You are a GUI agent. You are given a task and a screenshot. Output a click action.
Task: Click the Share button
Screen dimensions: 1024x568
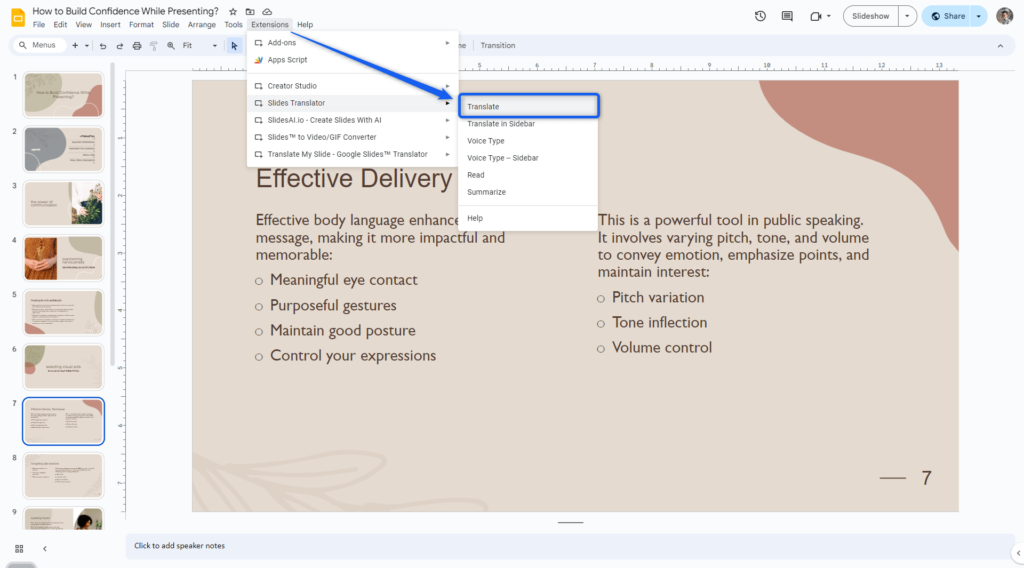click(947, 16)
